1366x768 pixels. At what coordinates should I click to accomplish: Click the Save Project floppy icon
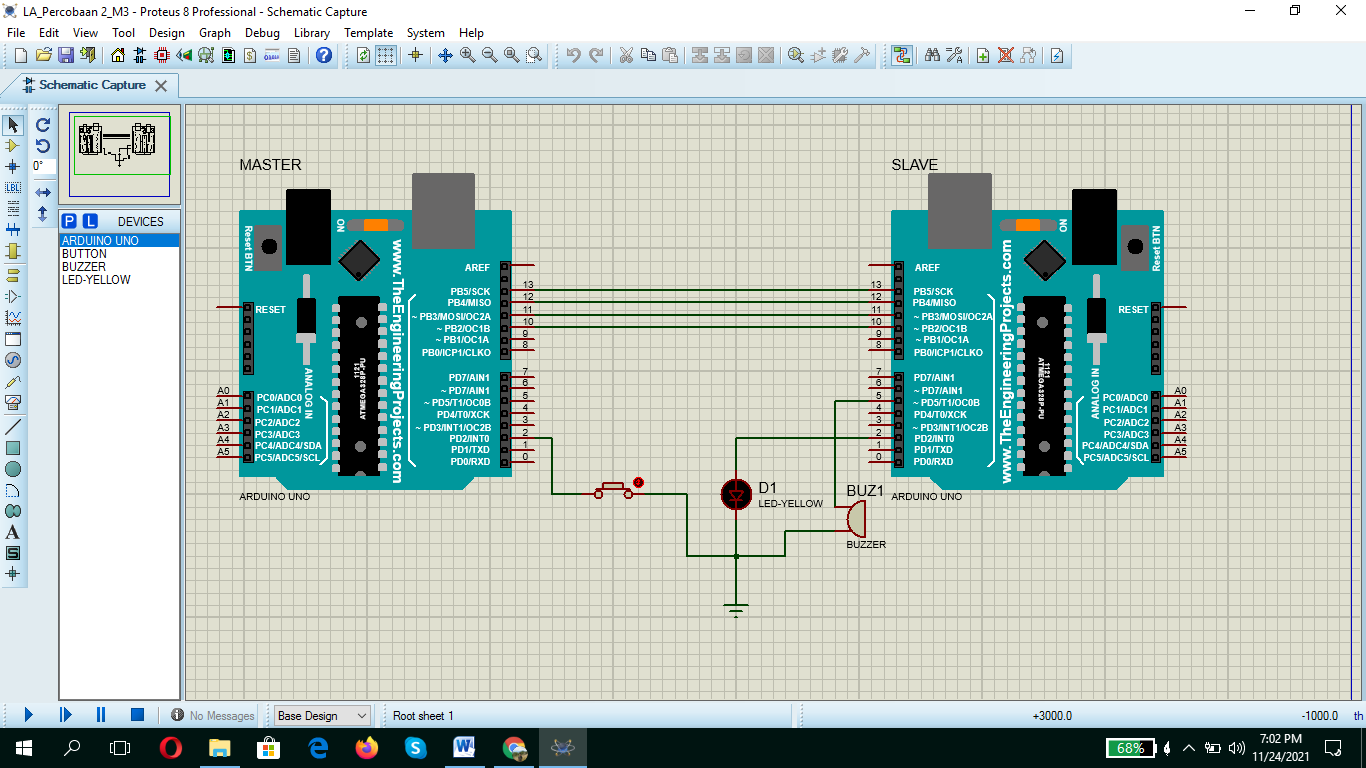point(66,55)
